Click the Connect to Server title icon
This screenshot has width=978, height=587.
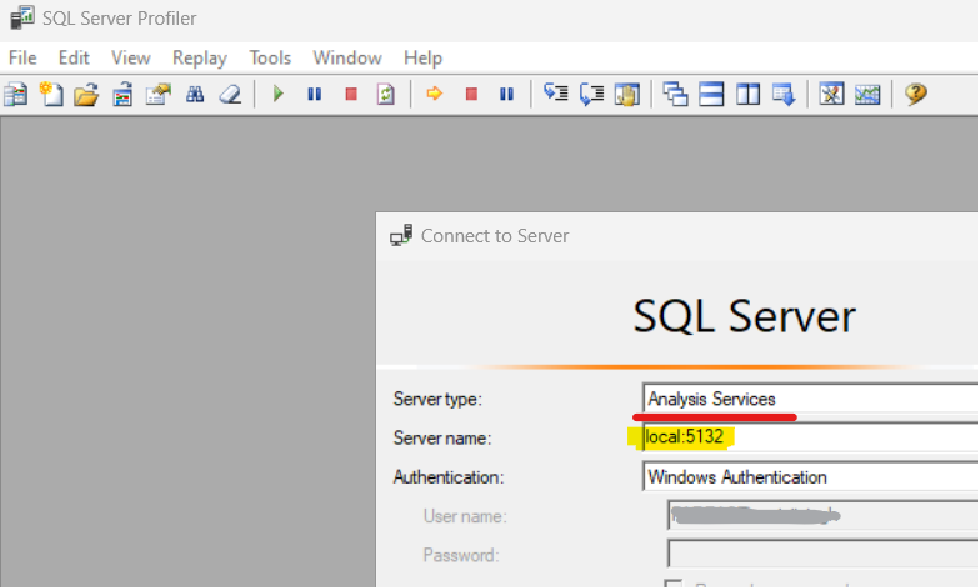coord(401,236)
